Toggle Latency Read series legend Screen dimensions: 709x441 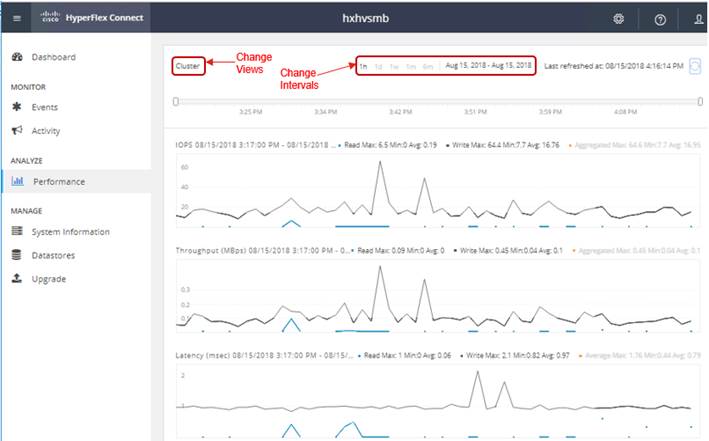click(x=404, y=356)
